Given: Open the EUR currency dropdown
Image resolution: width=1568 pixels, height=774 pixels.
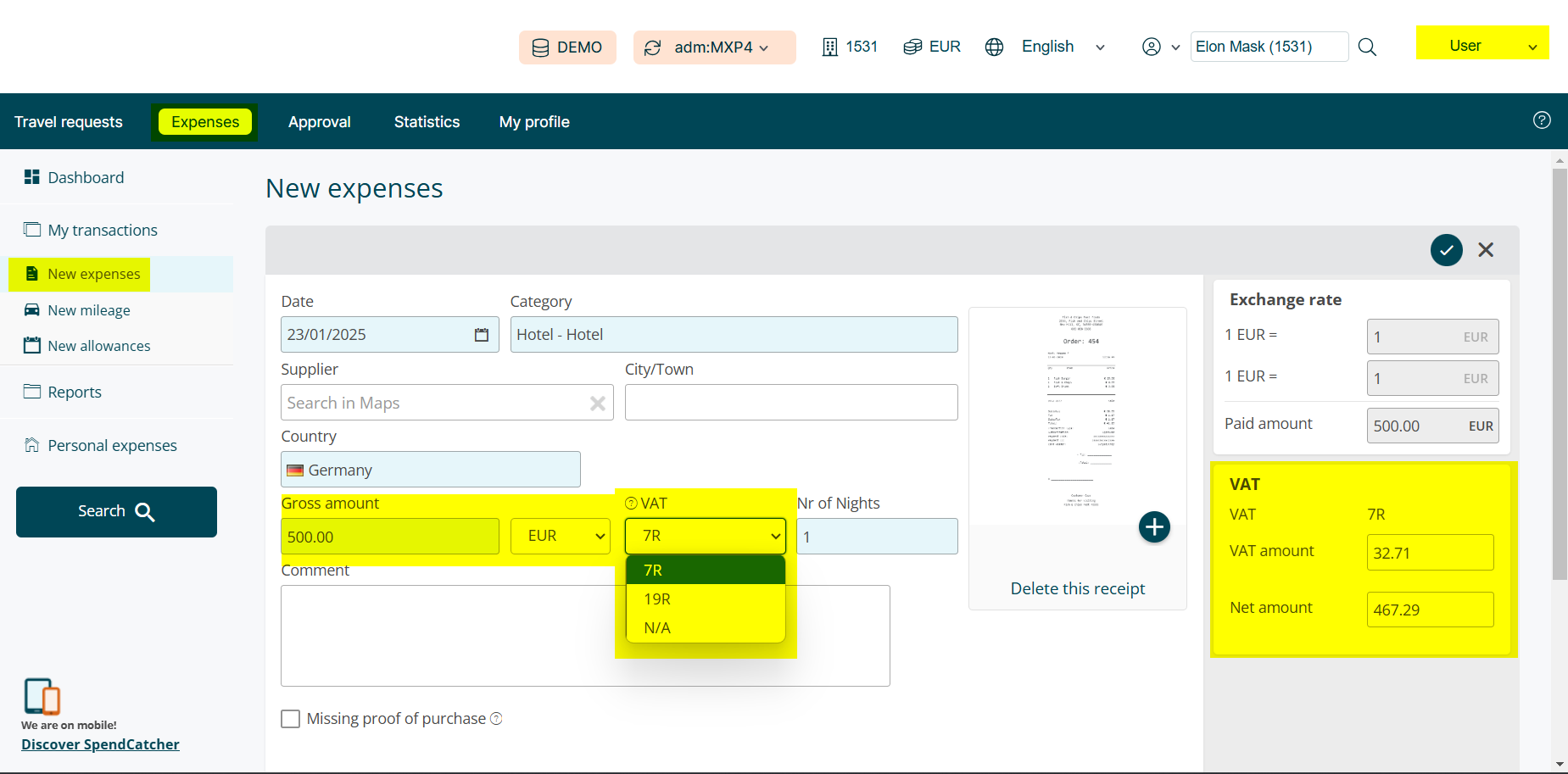Looking at the screenshot, I should [561, 537].
